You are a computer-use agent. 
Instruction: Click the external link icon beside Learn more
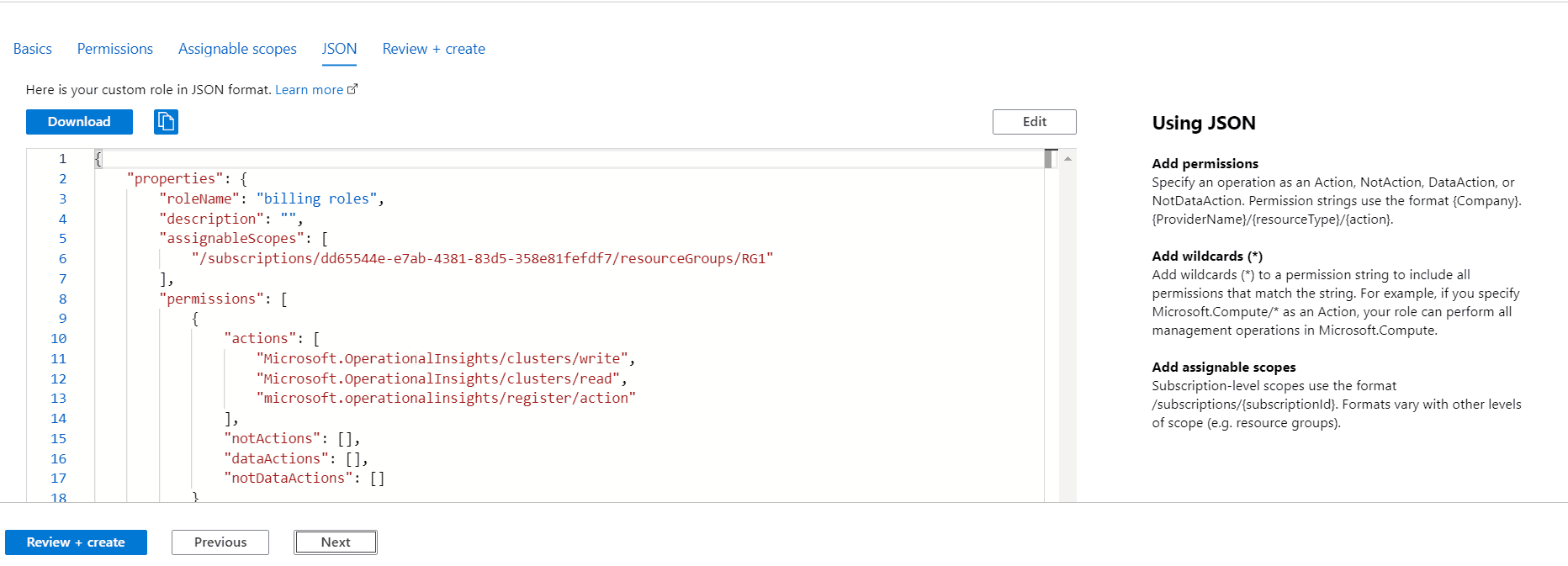coord(352,89)
